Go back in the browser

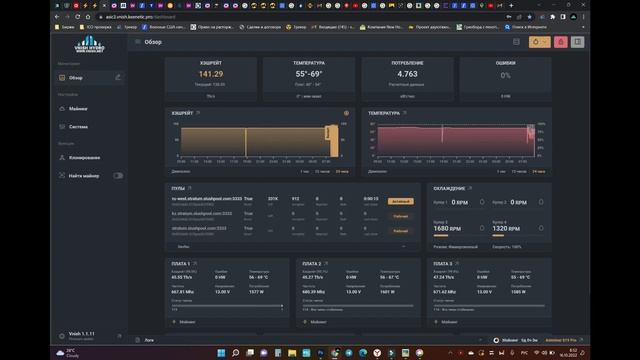pos(57,17)
